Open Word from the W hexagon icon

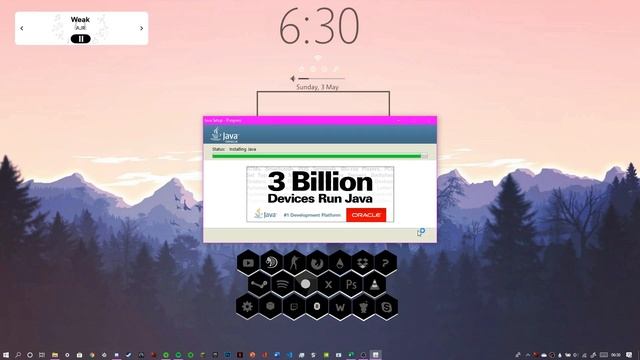pyautogui.click(x=340, y=307)
